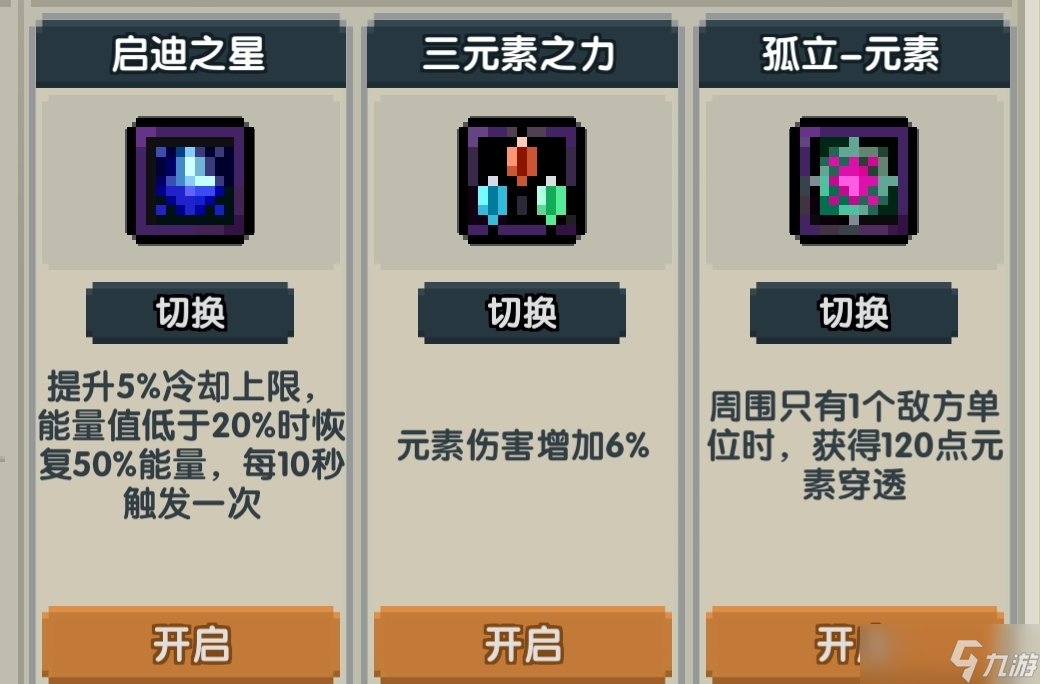1040x684 pixels.
Task: Click 开启 for 三元素之力
Action: [523, 644]
